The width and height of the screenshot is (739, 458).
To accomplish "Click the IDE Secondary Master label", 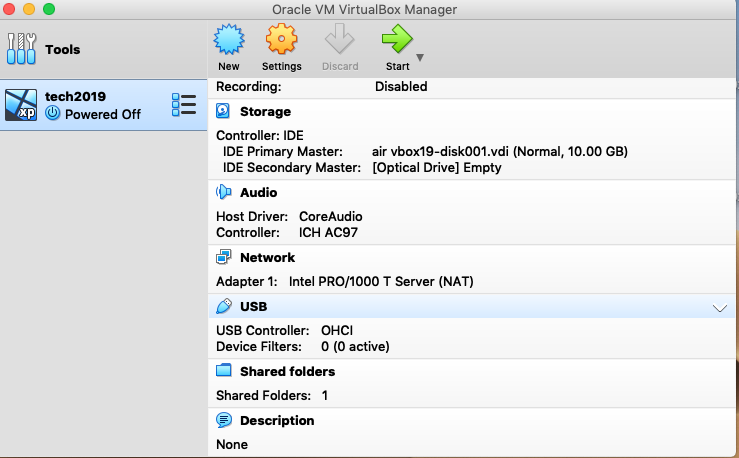I will [292, 168].
